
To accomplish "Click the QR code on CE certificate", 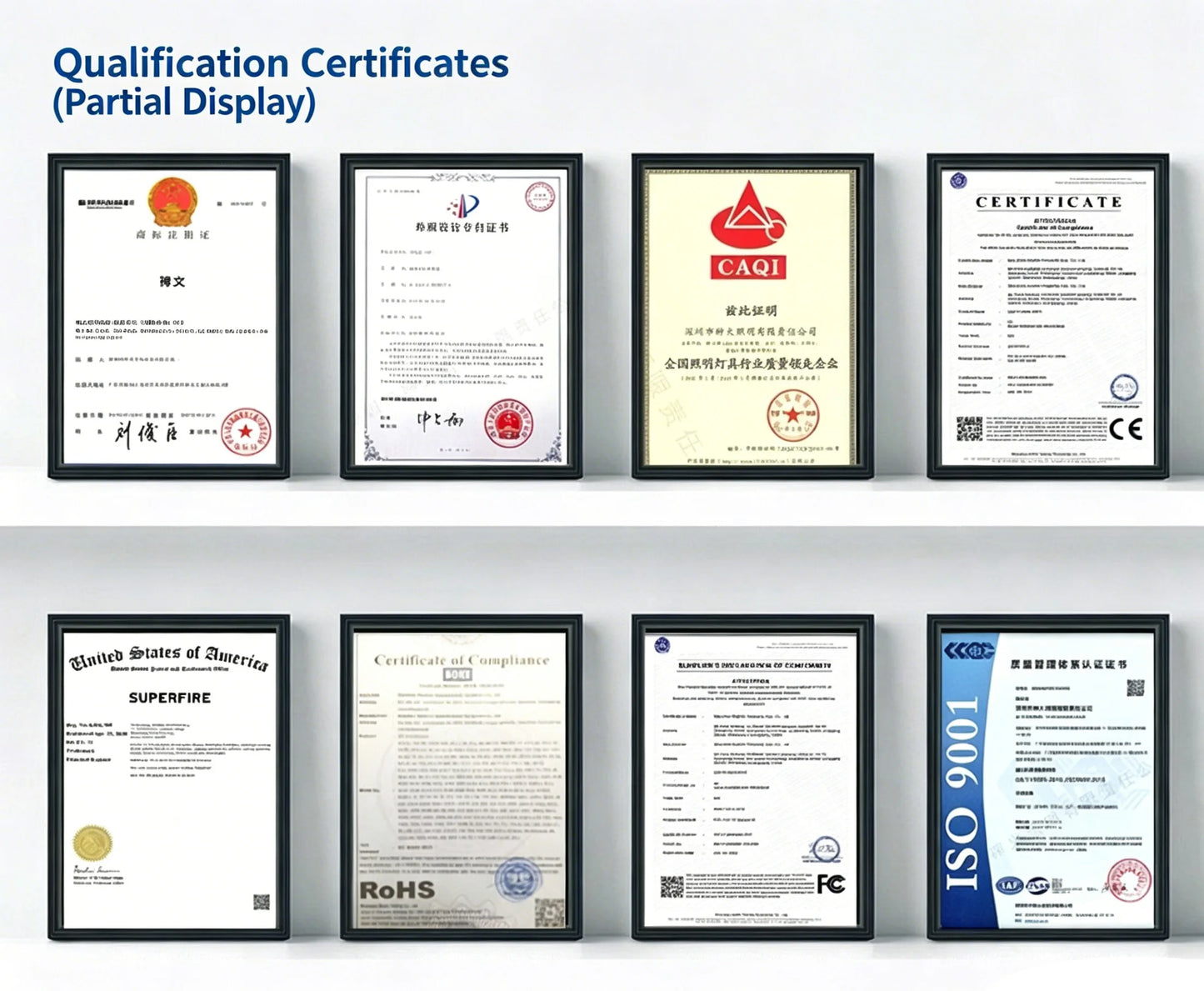I will click(969, 428).
